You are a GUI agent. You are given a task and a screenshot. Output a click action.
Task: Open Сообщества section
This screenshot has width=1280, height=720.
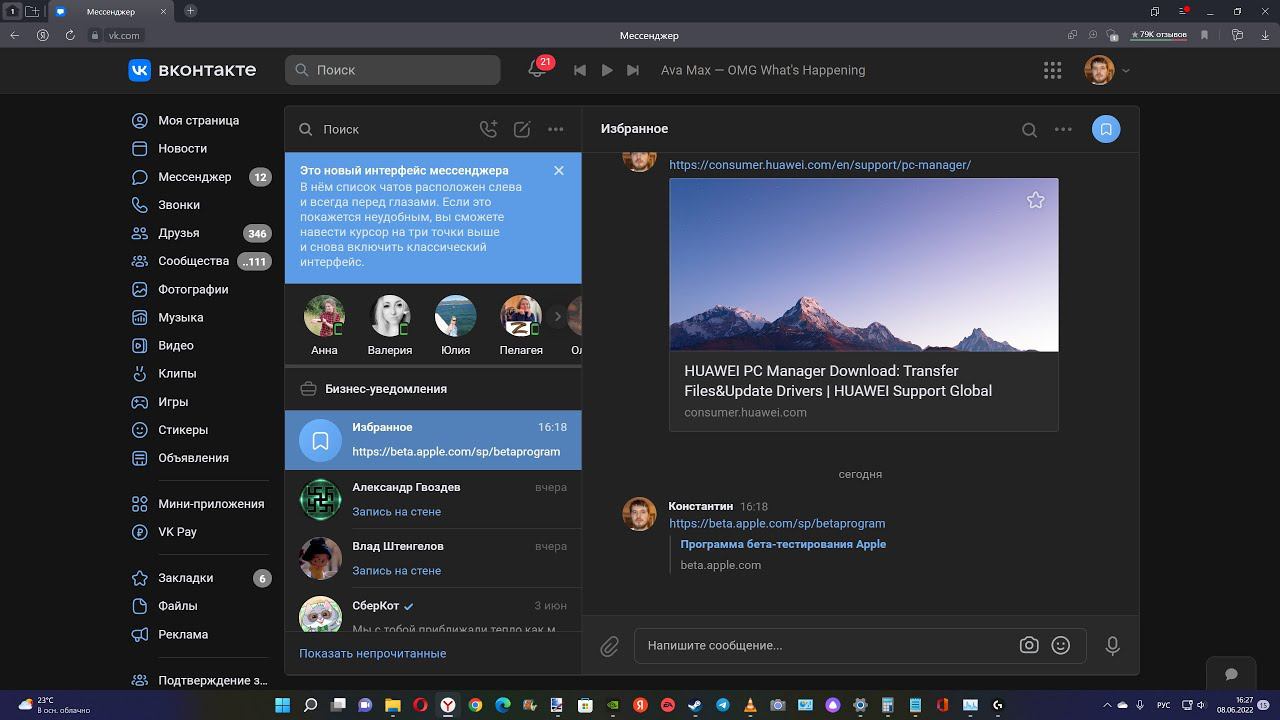pos(193,261)
